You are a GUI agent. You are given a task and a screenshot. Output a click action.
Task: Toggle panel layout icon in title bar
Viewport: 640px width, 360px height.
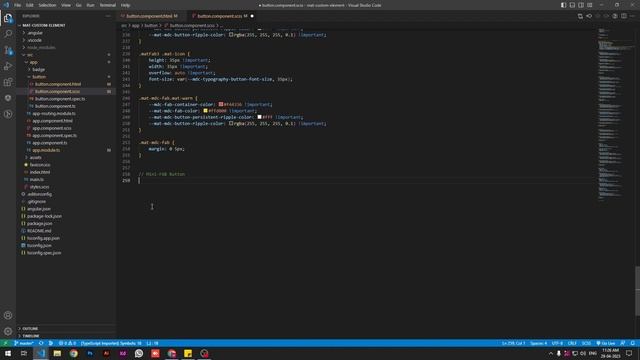tap(572, 5)
